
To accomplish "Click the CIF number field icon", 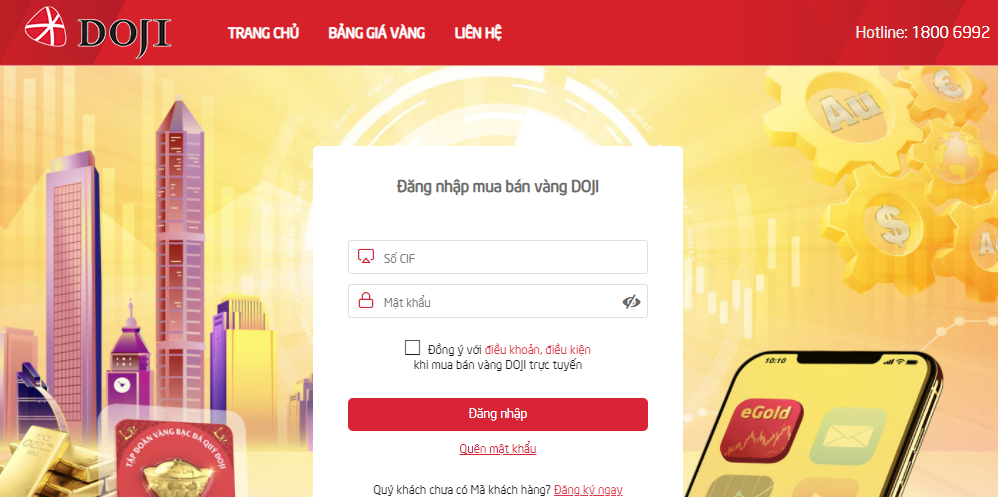I will point(365,257).
